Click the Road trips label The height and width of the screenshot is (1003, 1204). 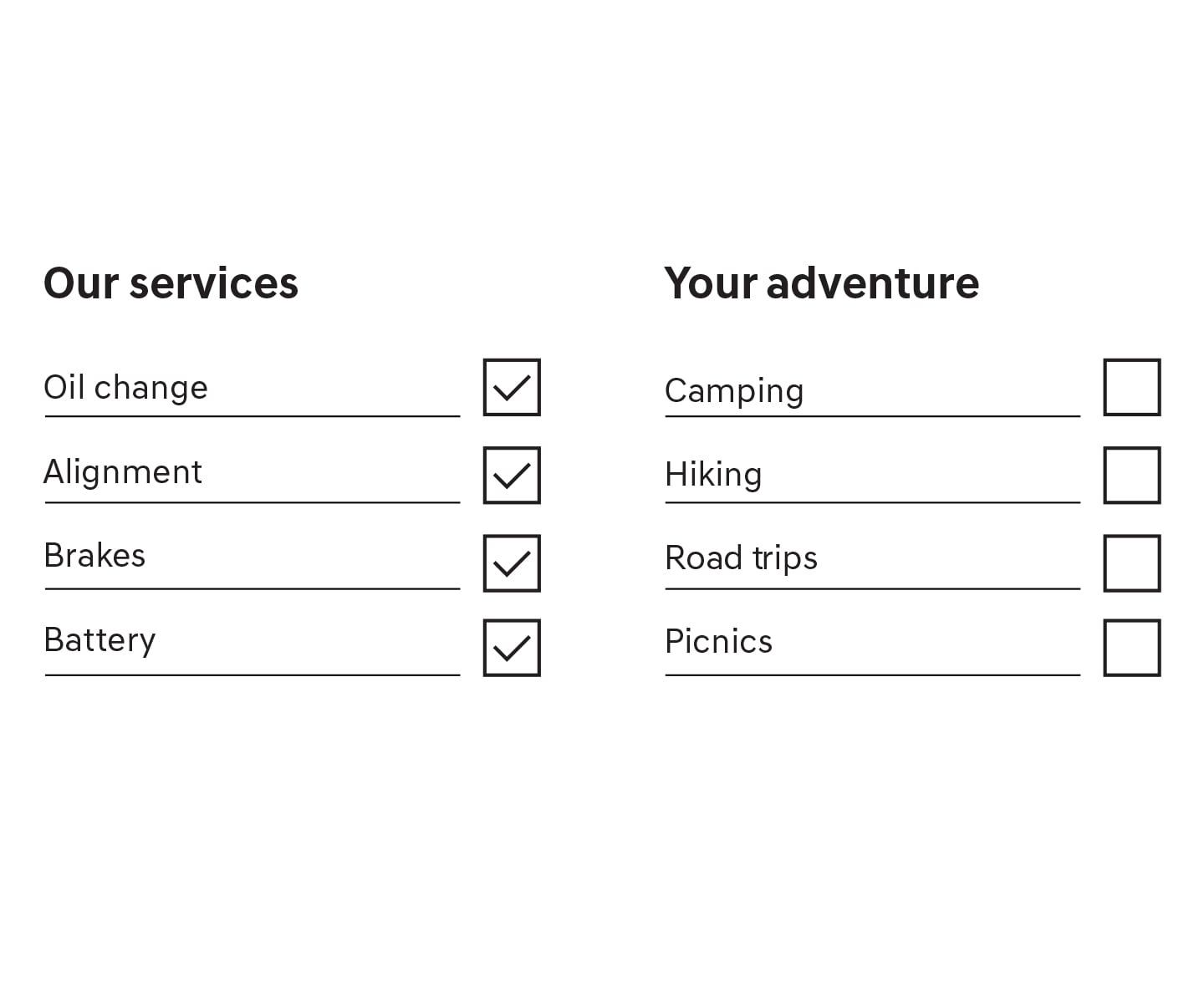(741, 559)
